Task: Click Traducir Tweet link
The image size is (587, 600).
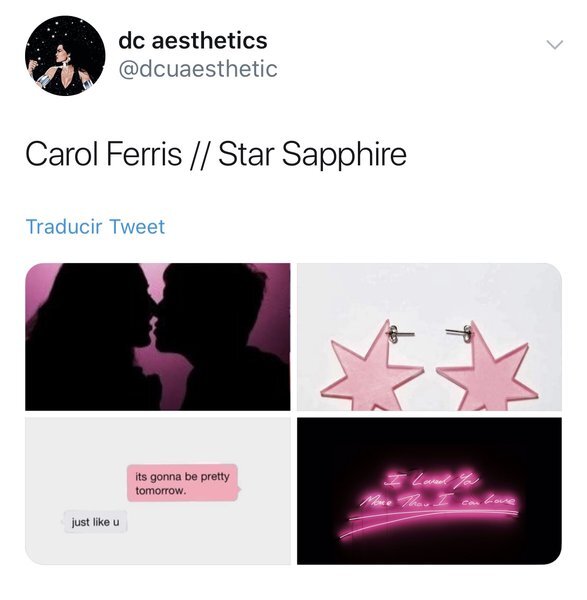Action: pyautogui.click(x=95, y=227)
